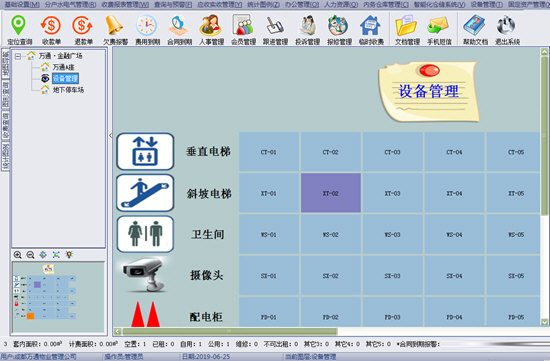The image size is (550, 361).
Task: Open the 跟进管理 follow-up management tool
Action: pos(275,30)
